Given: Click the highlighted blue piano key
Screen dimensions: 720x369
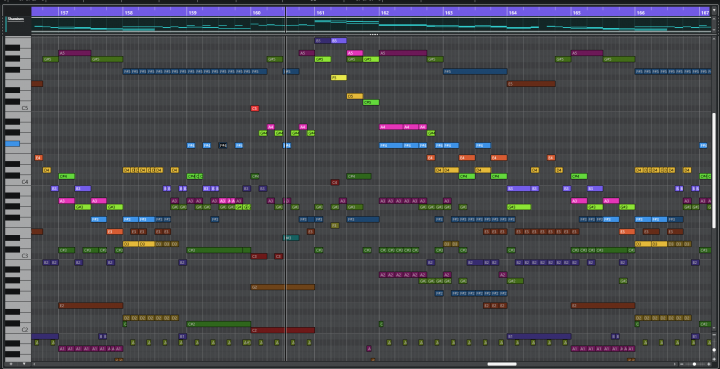Looking at the screenshot, I should (x=12, y=144).
